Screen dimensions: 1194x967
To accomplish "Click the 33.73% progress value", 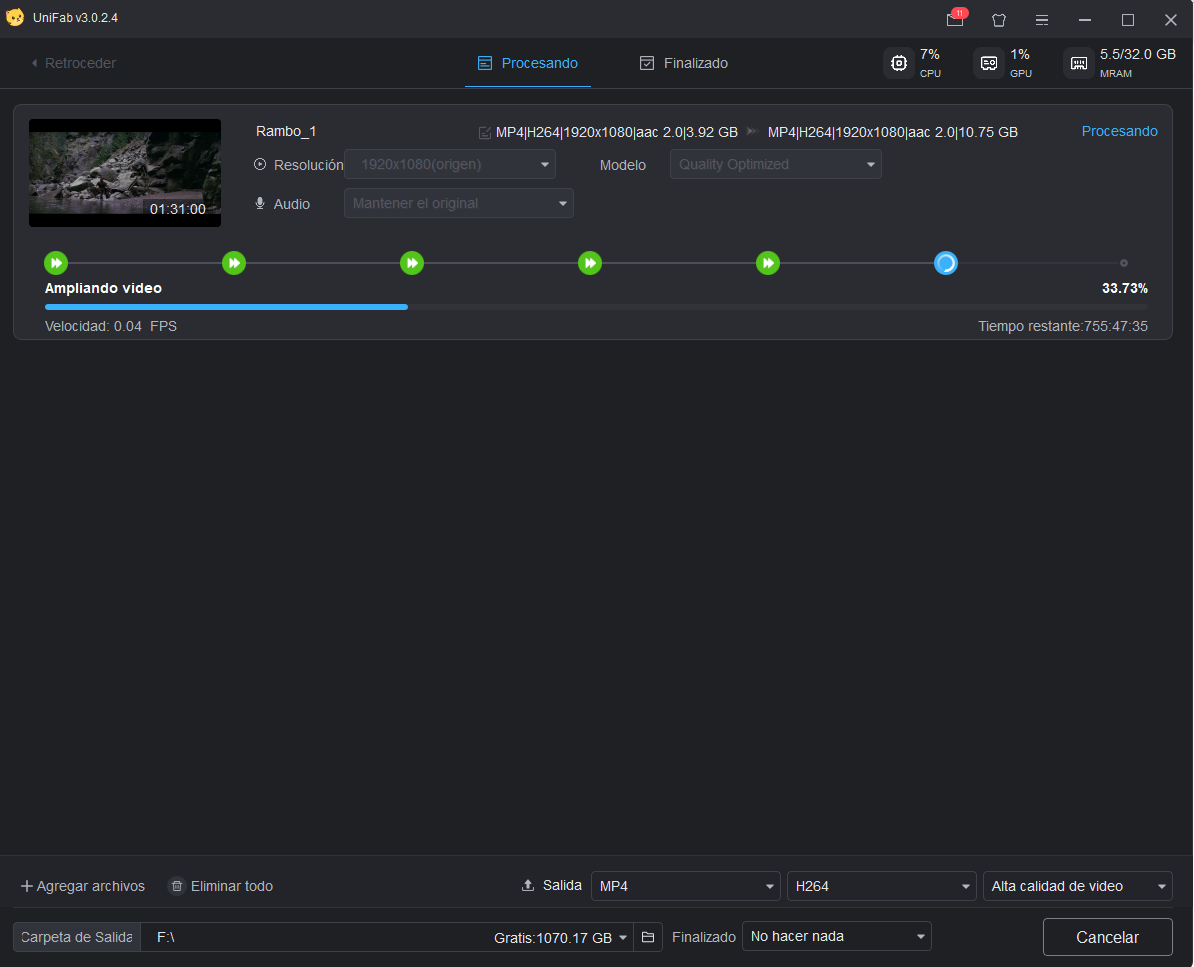I will point(1125,288).
